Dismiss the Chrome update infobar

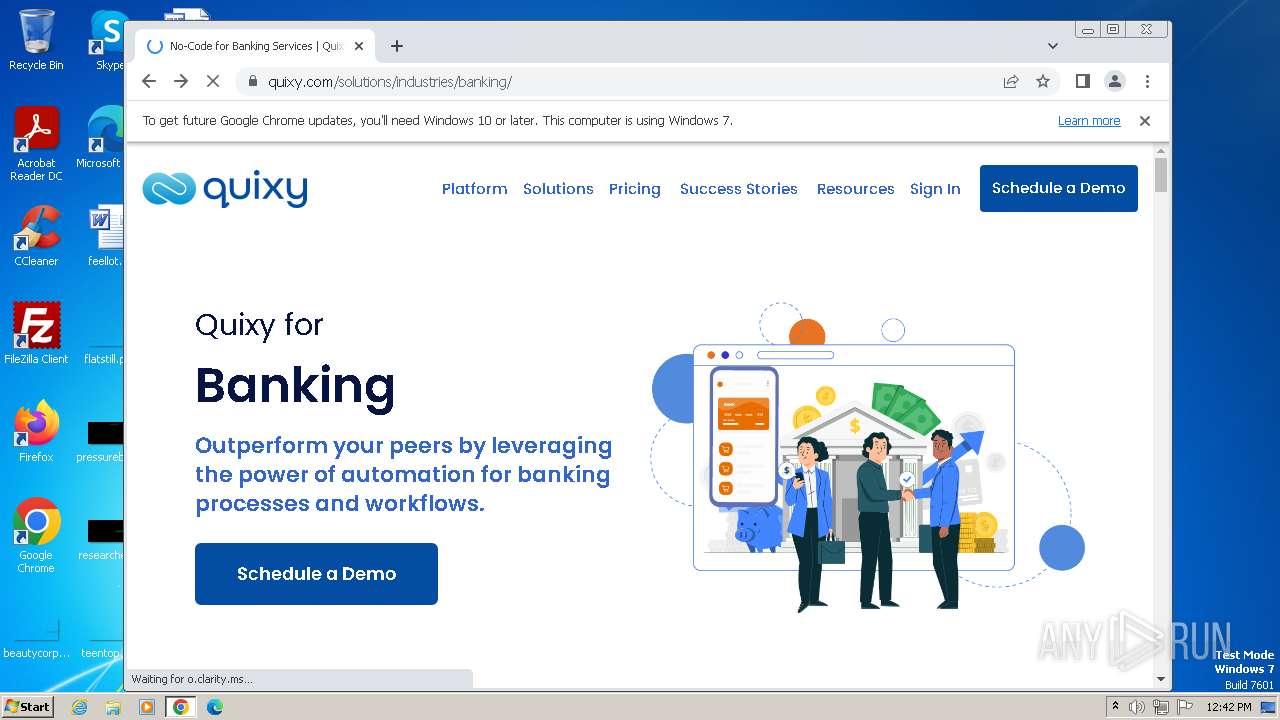coord(1145,120)
